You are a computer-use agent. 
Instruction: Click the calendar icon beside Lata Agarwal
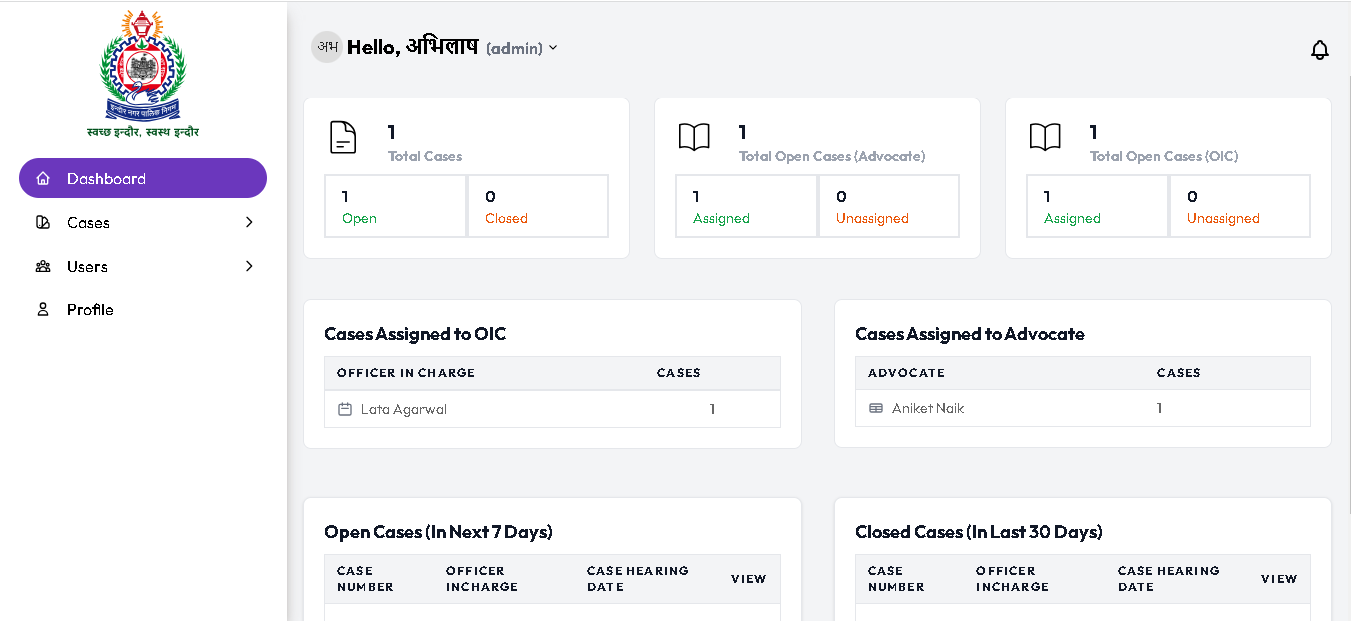345,409
